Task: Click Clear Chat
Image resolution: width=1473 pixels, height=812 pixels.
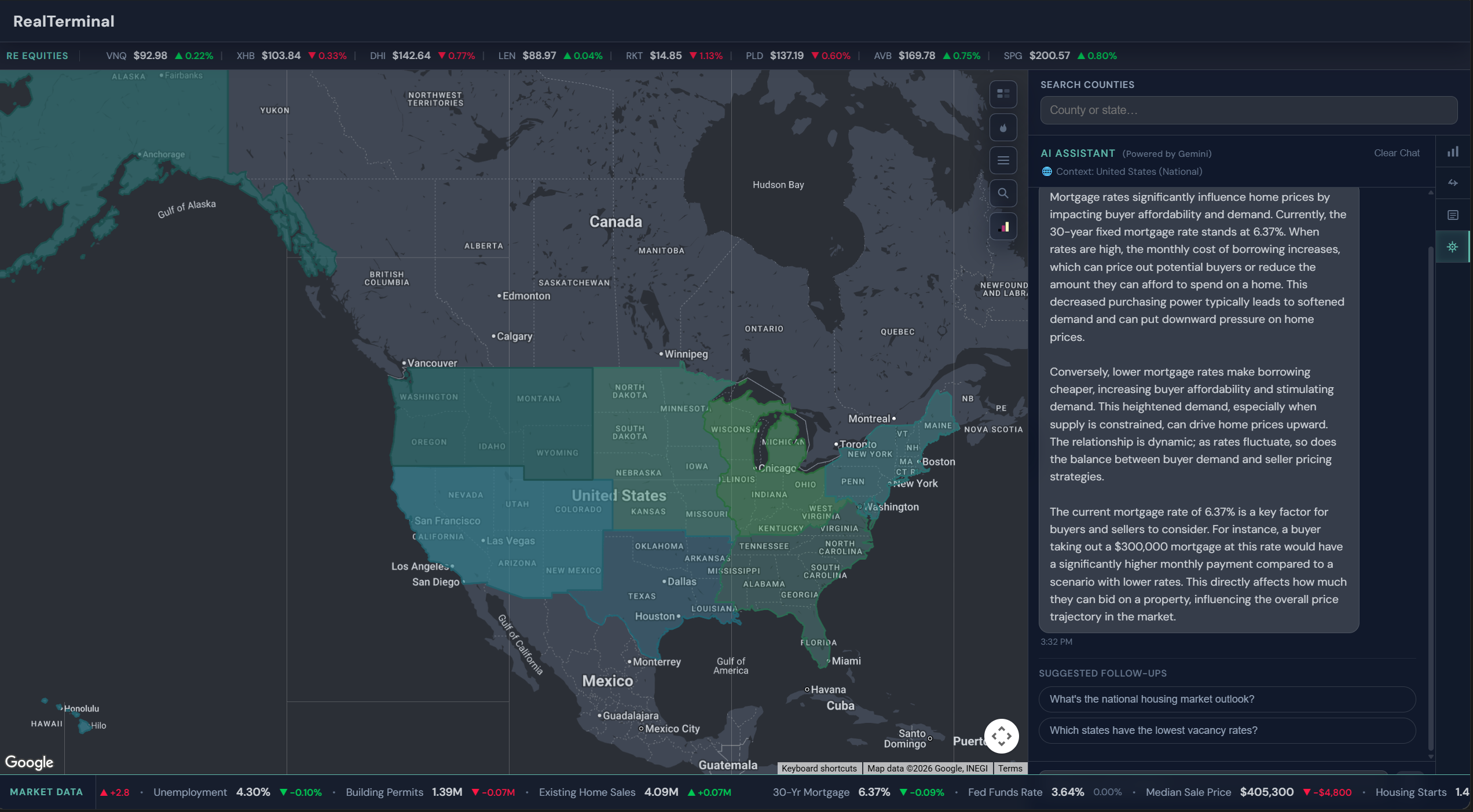Action: tap(1397, 153)
